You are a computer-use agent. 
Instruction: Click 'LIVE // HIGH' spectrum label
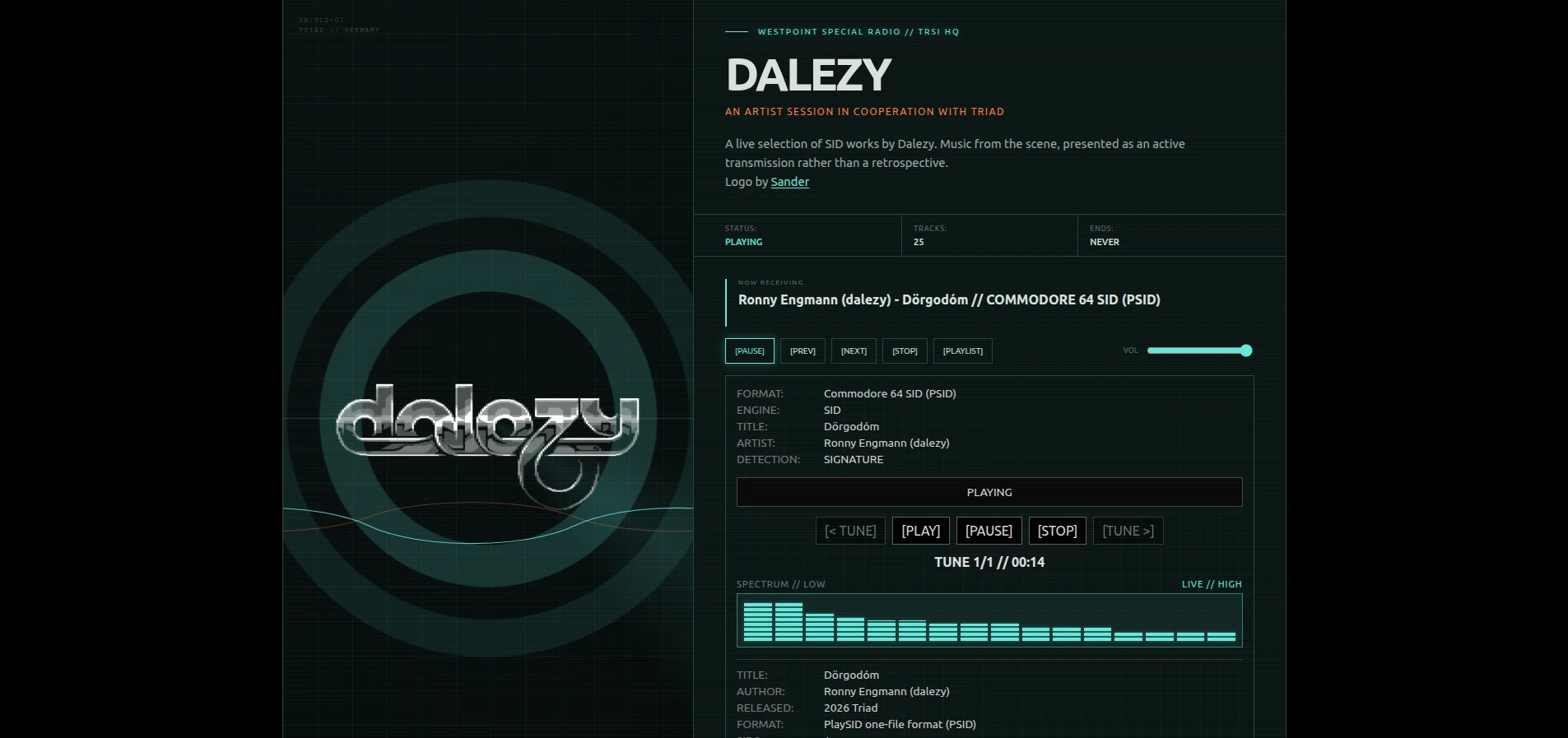(x=1212, y=584)
